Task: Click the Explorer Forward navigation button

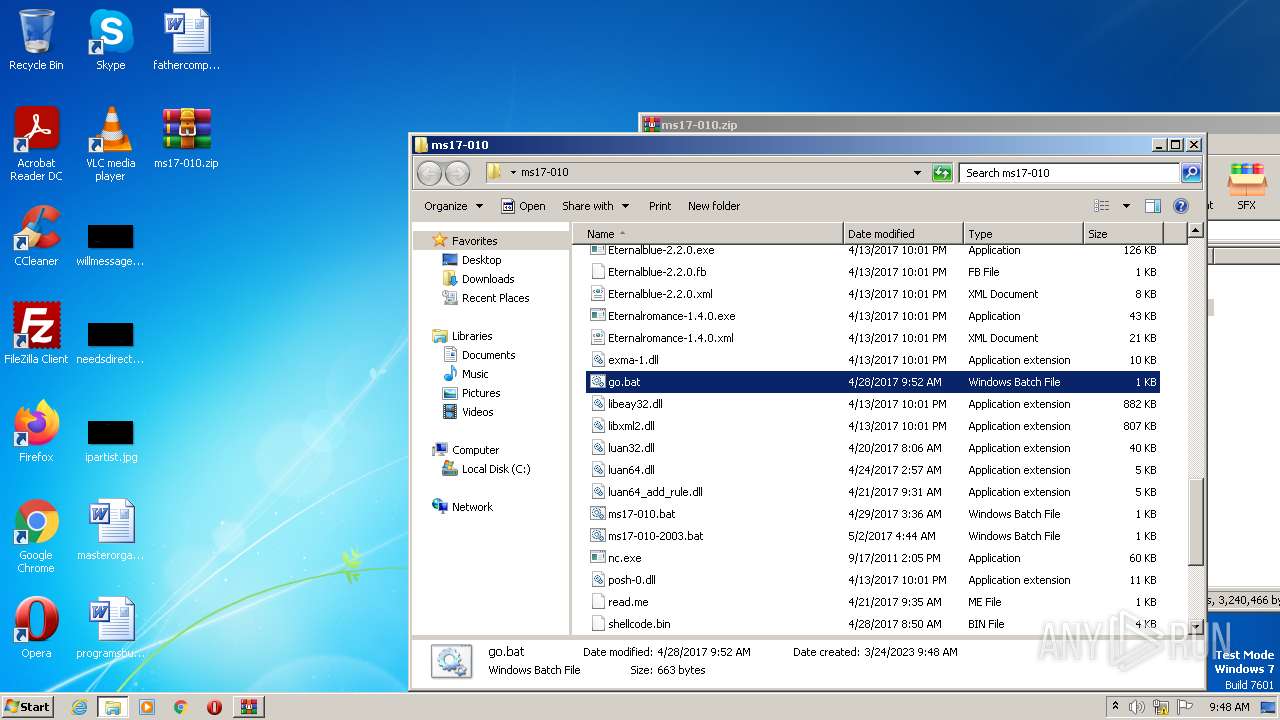Action: click(457, 173)
